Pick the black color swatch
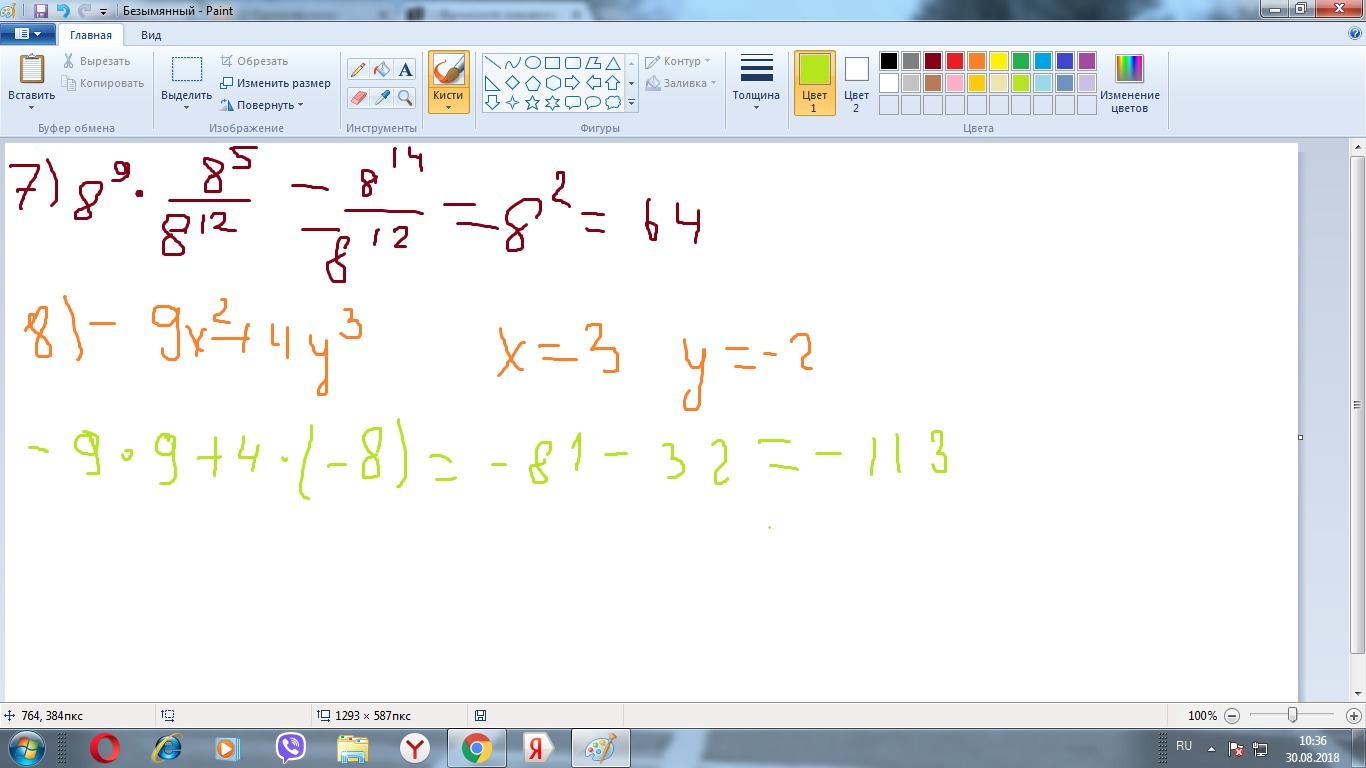 pyautogui.click(x=889, y=61)
